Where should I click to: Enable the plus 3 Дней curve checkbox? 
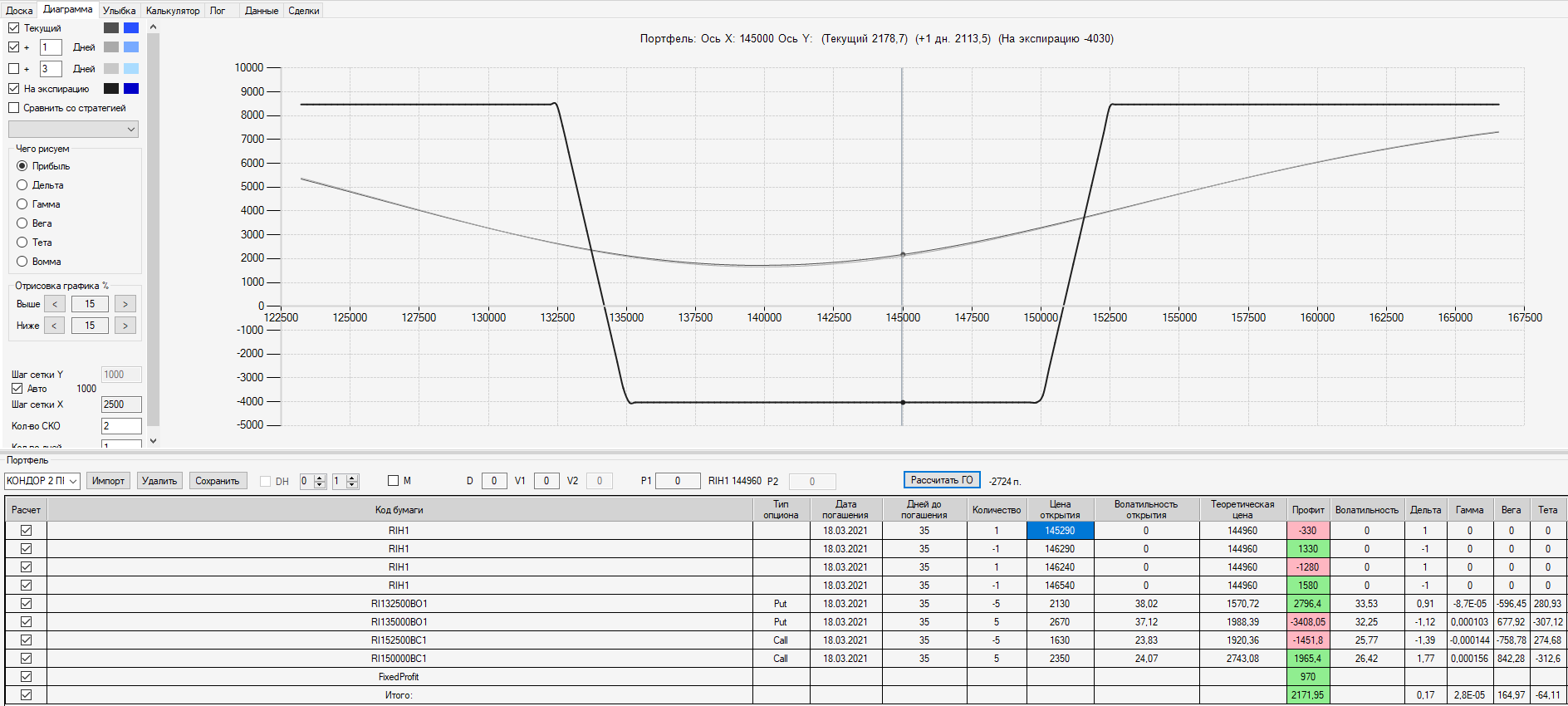(x=14, y=69)
